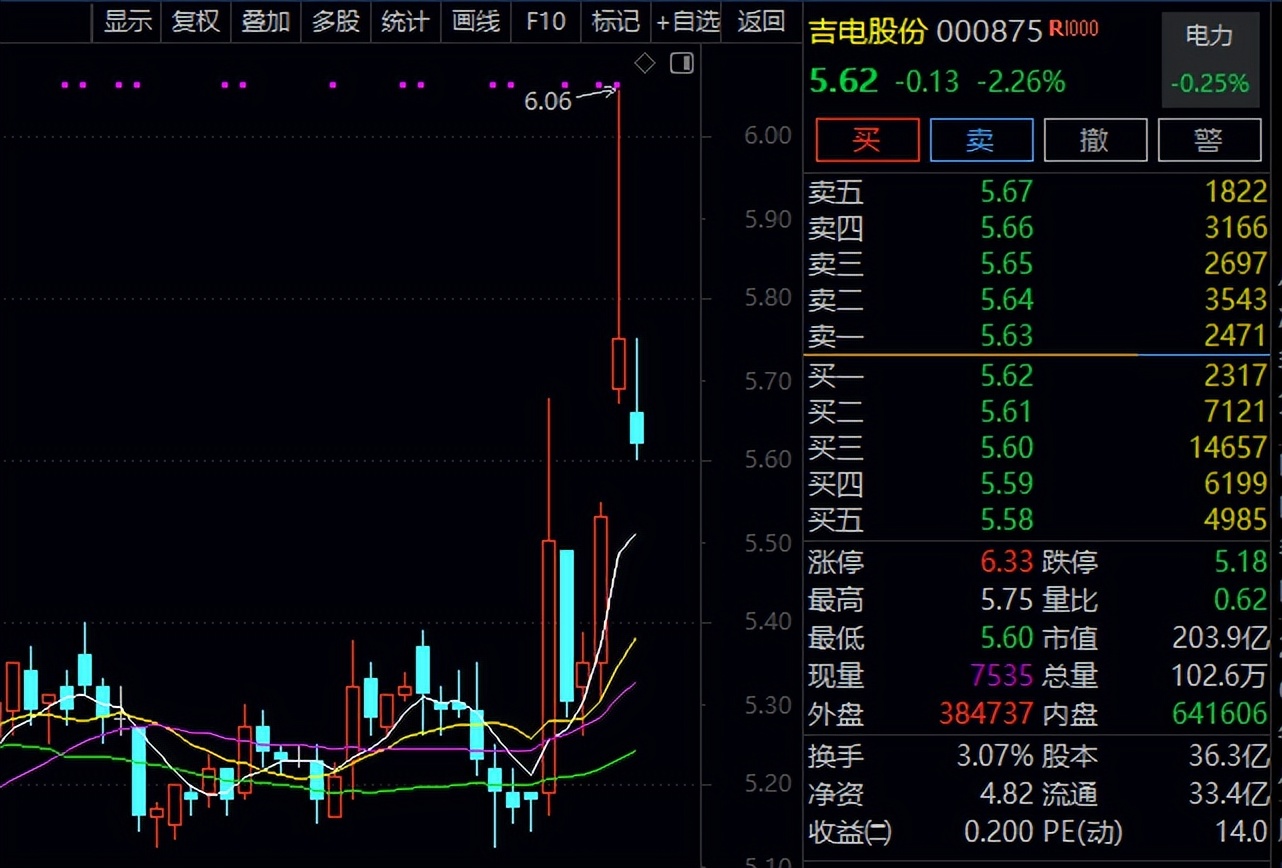Viewport: 1282px width, 868px height.
Task: Click the 净资 value 4.82
Action: click(x=1006, y=794)
